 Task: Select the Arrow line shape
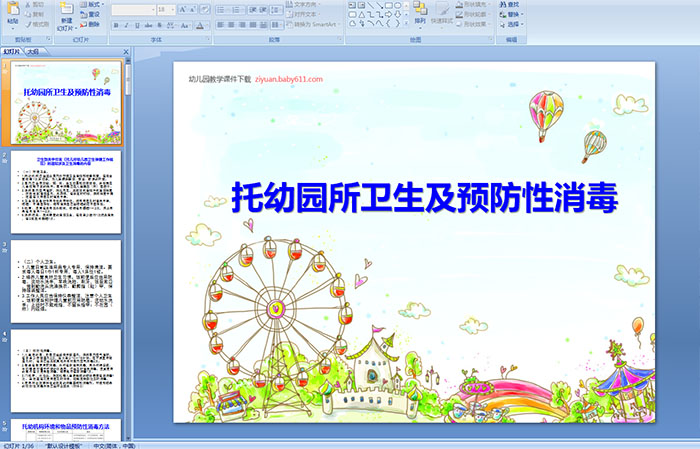pos(380,5)
